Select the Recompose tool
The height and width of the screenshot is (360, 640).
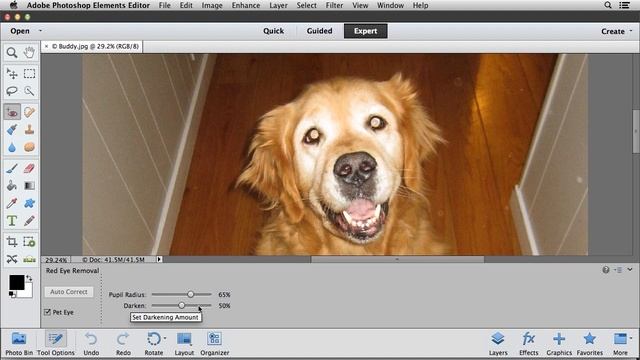point(29,242)
